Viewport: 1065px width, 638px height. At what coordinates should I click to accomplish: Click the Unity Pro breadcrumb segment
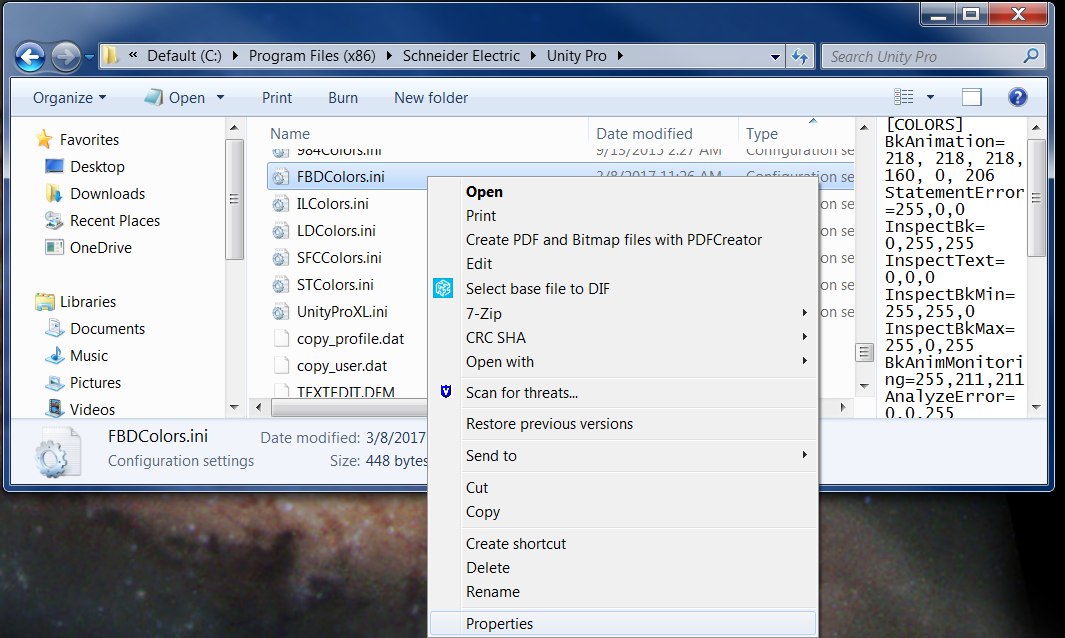tap(577, 56)
